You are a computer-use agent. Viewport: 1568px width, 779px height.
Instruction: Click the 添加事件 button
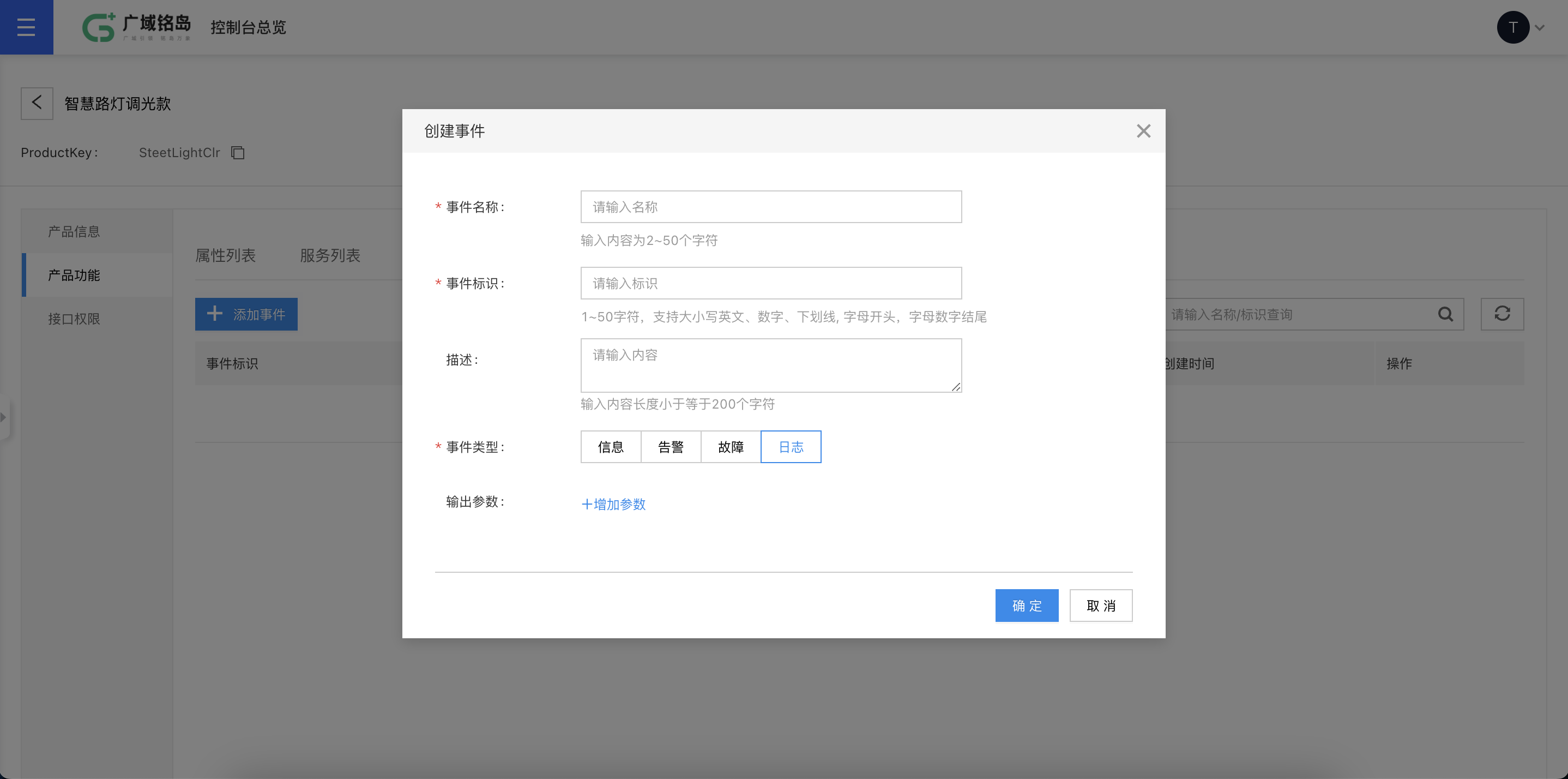tap(246, 314)
